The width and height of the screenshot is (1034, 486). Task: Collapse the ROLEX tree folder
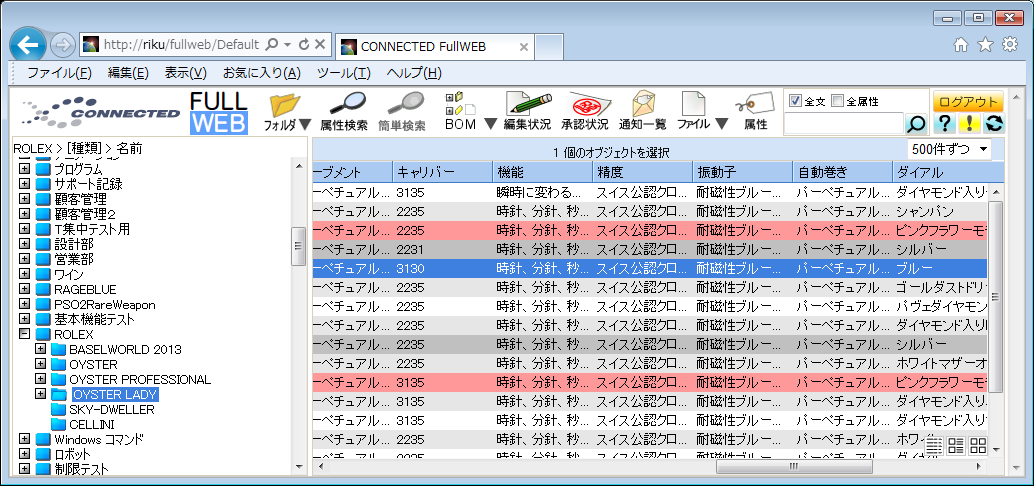click(24, 334)
